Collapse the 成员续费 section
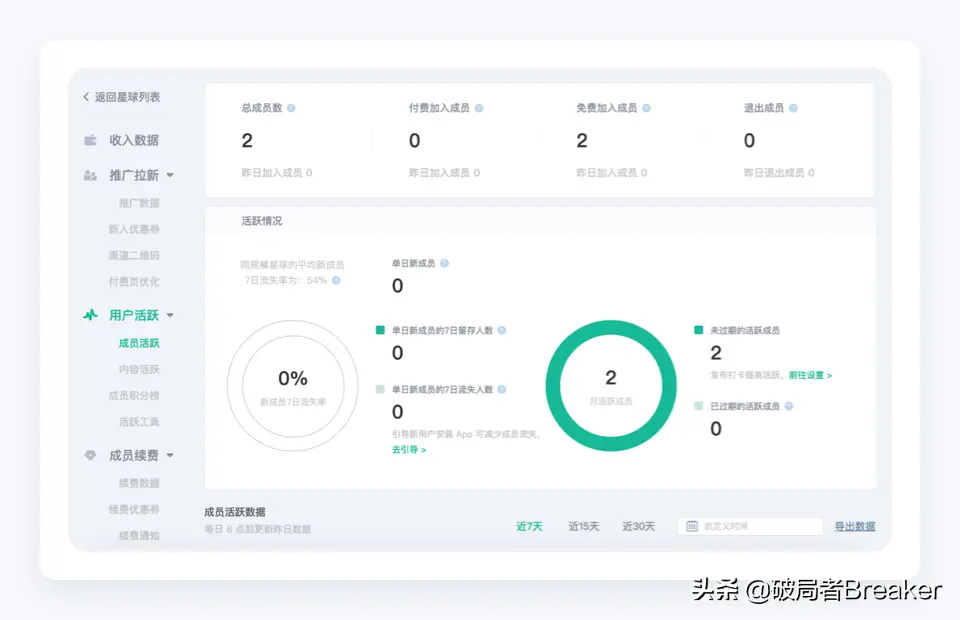 [x=170, y=455]
